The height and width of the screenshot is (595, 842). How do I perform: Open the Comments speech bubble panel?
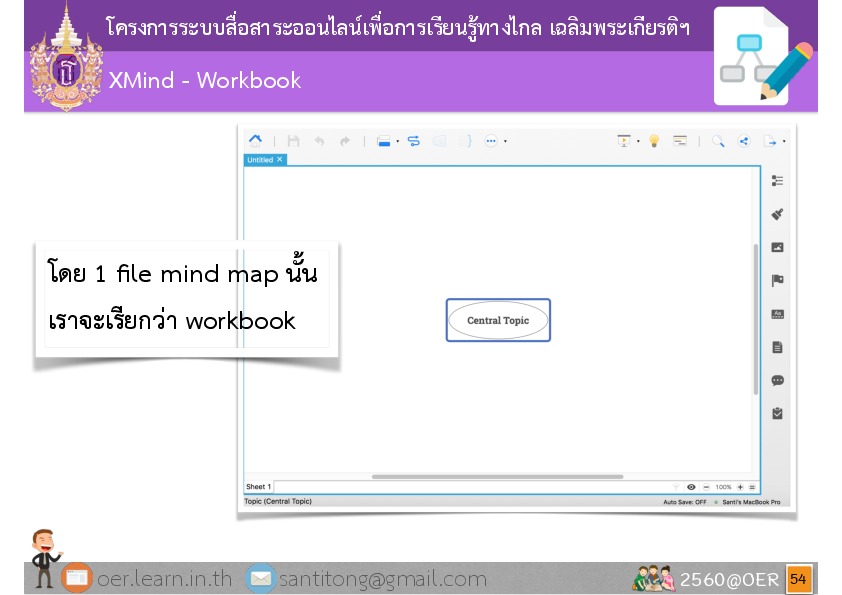click(x=777, y=380)
